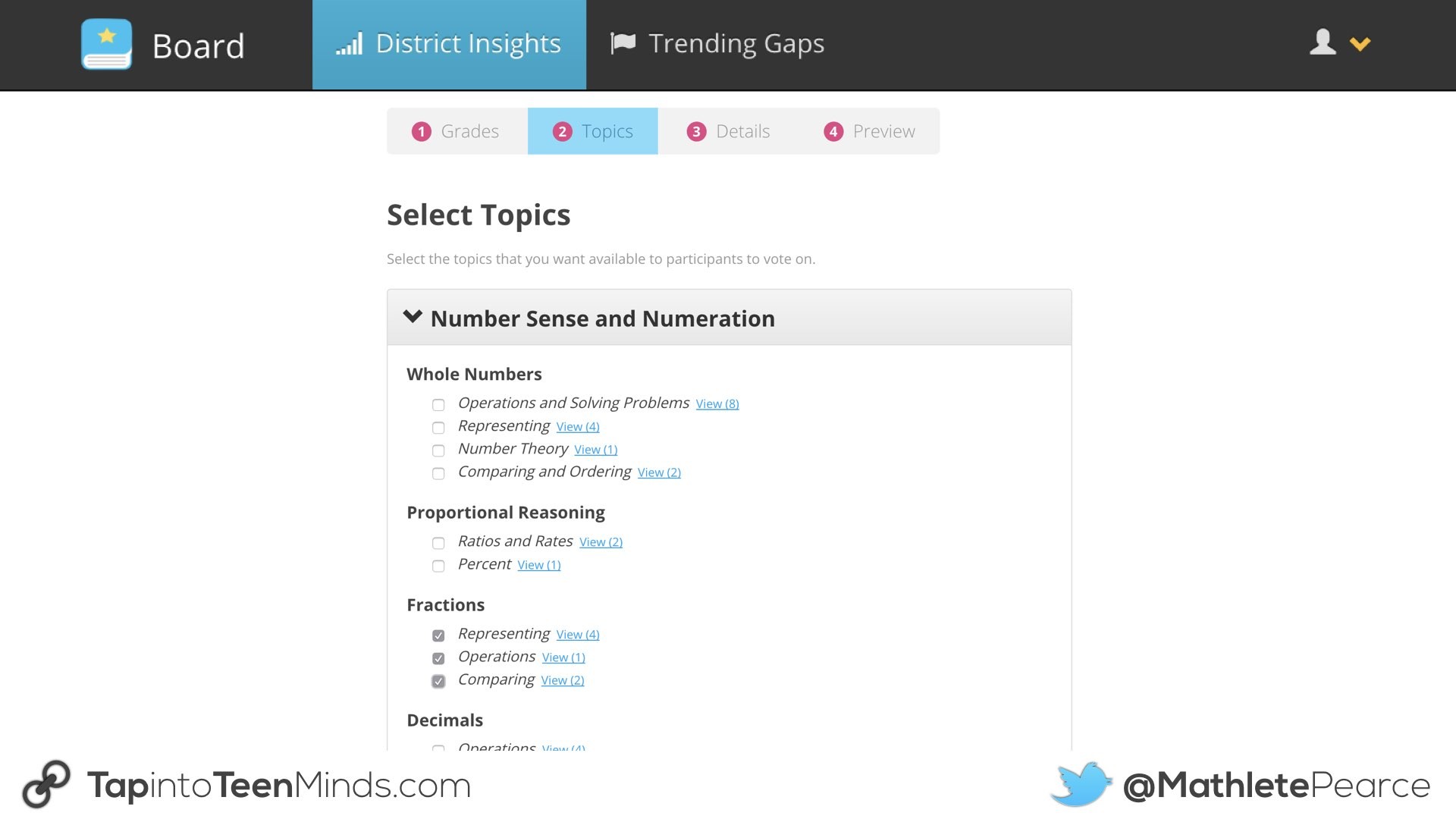Disable the Fractions Comparing checkbox
The image size is (1456, 819).
click(x=437, y=681)
